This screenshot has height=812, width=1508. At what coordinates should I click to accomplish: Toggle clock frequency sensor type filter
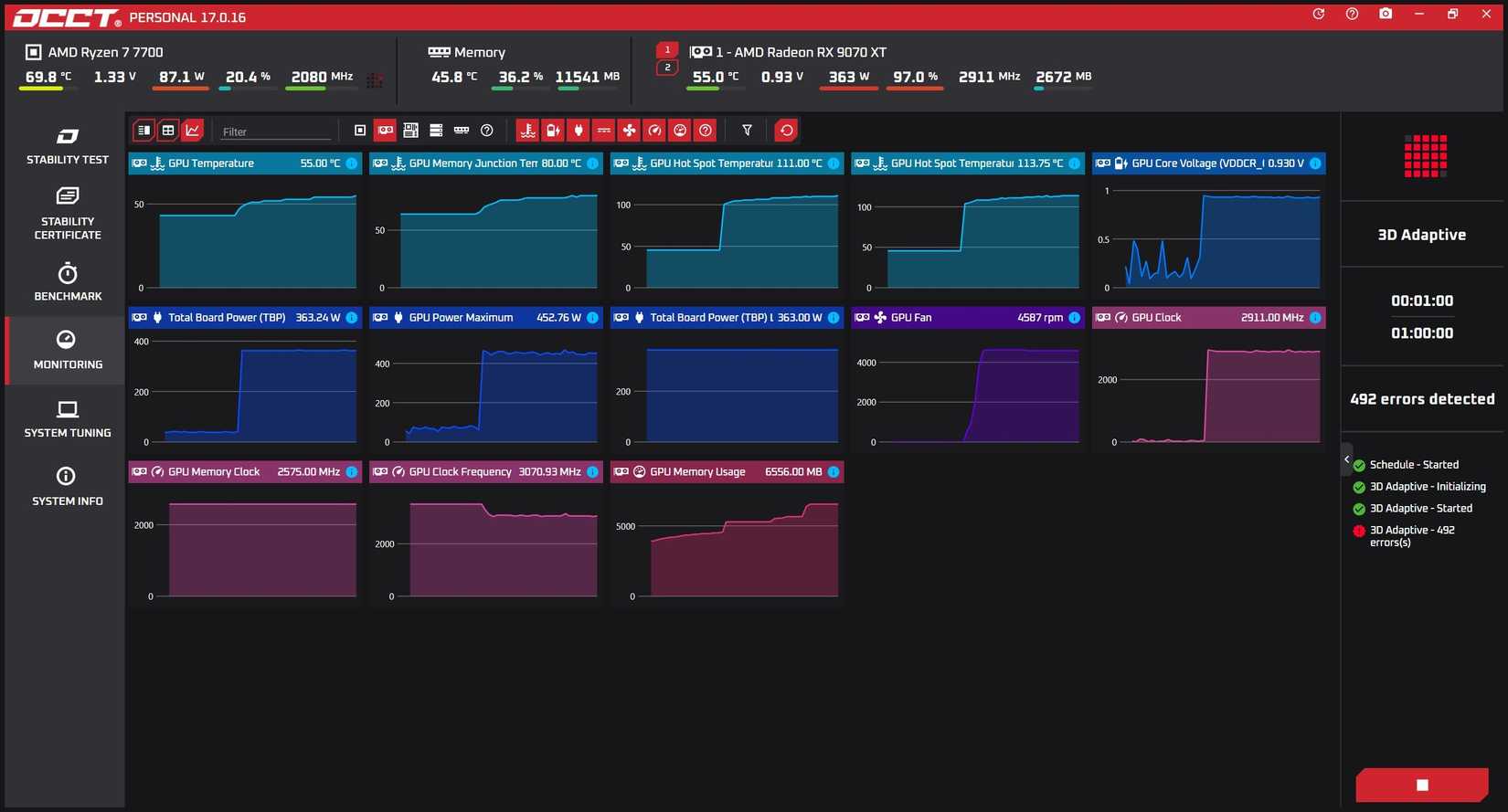(654, 131)
